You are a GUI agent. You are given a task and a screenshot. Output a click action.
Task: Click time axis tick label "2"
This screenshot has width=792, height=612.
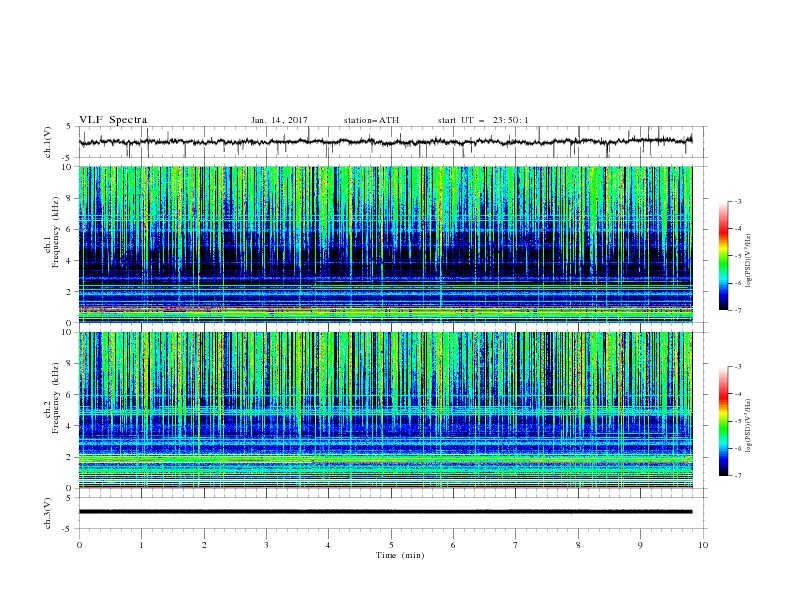[204, 545]
